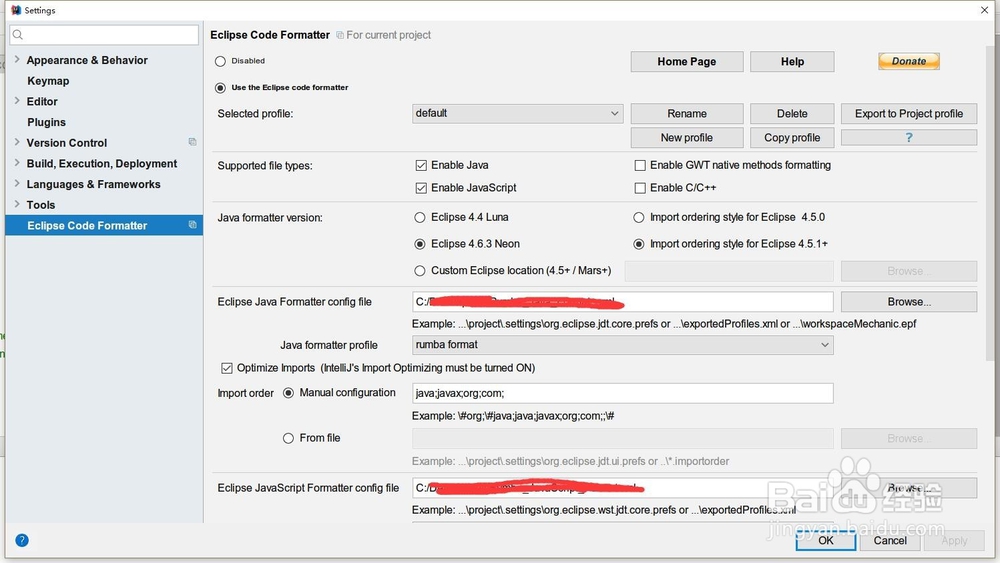
Task: Click the blue help question mark icon
Action: [22, 540]
